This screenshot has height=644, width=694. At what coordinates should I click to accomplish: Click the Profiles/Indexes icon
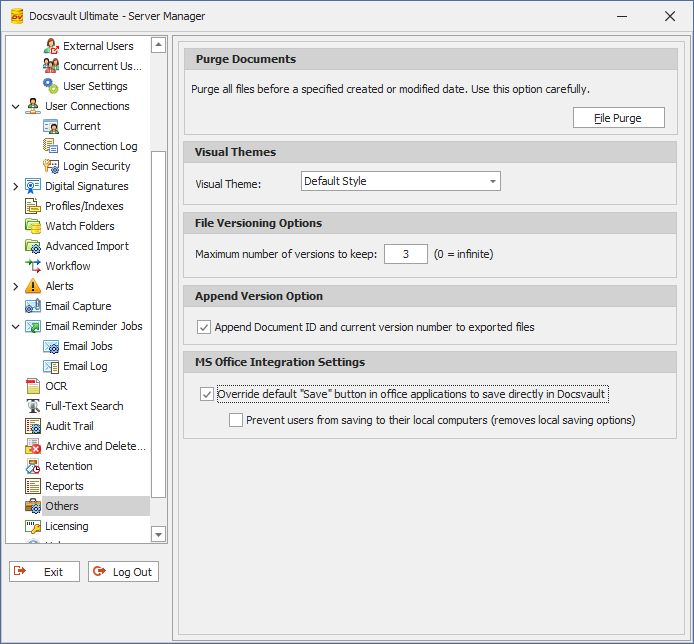pos(33,206)
